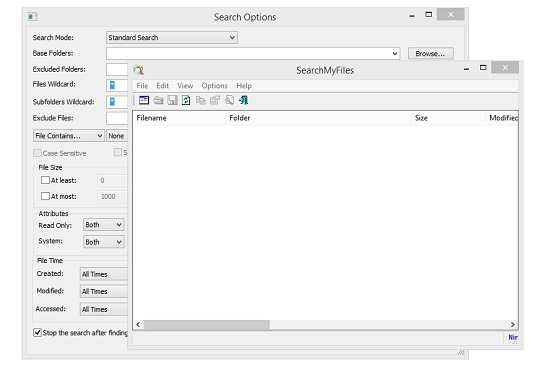Sort by the Folder column header
Viewport: 550px width, 381px height.
[318, 118]
